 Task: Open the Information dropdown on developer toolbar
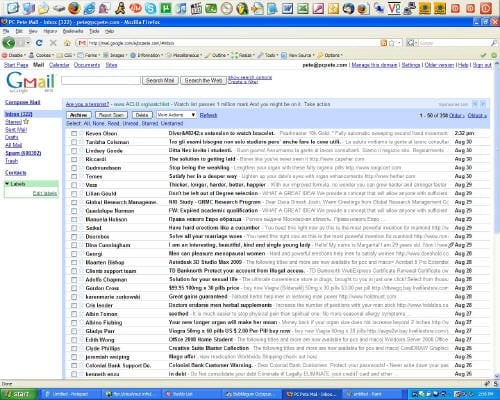146,55
